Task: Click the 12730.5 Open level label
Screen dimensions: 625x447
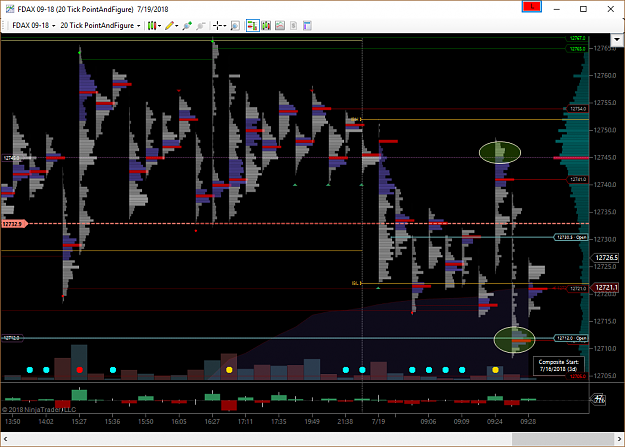Action: [572, 237]
